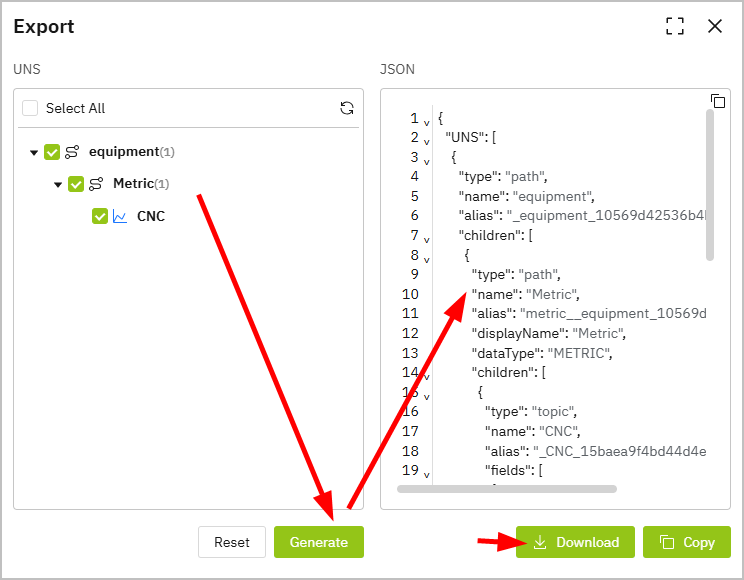The height and width of the screenshot is (580, 744).
Task: Click the JSON vertical scrollbar
Action: coord(710,185)
